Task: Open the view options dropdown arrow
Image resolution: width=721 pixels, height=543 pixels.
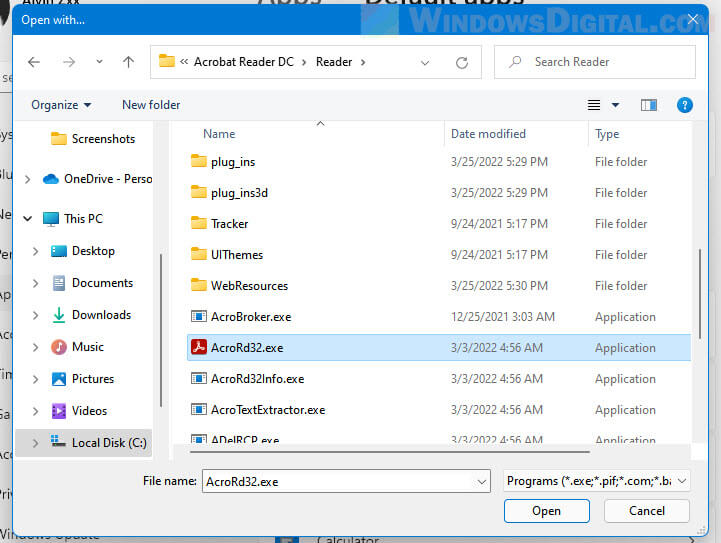Action: coord(615,105)
